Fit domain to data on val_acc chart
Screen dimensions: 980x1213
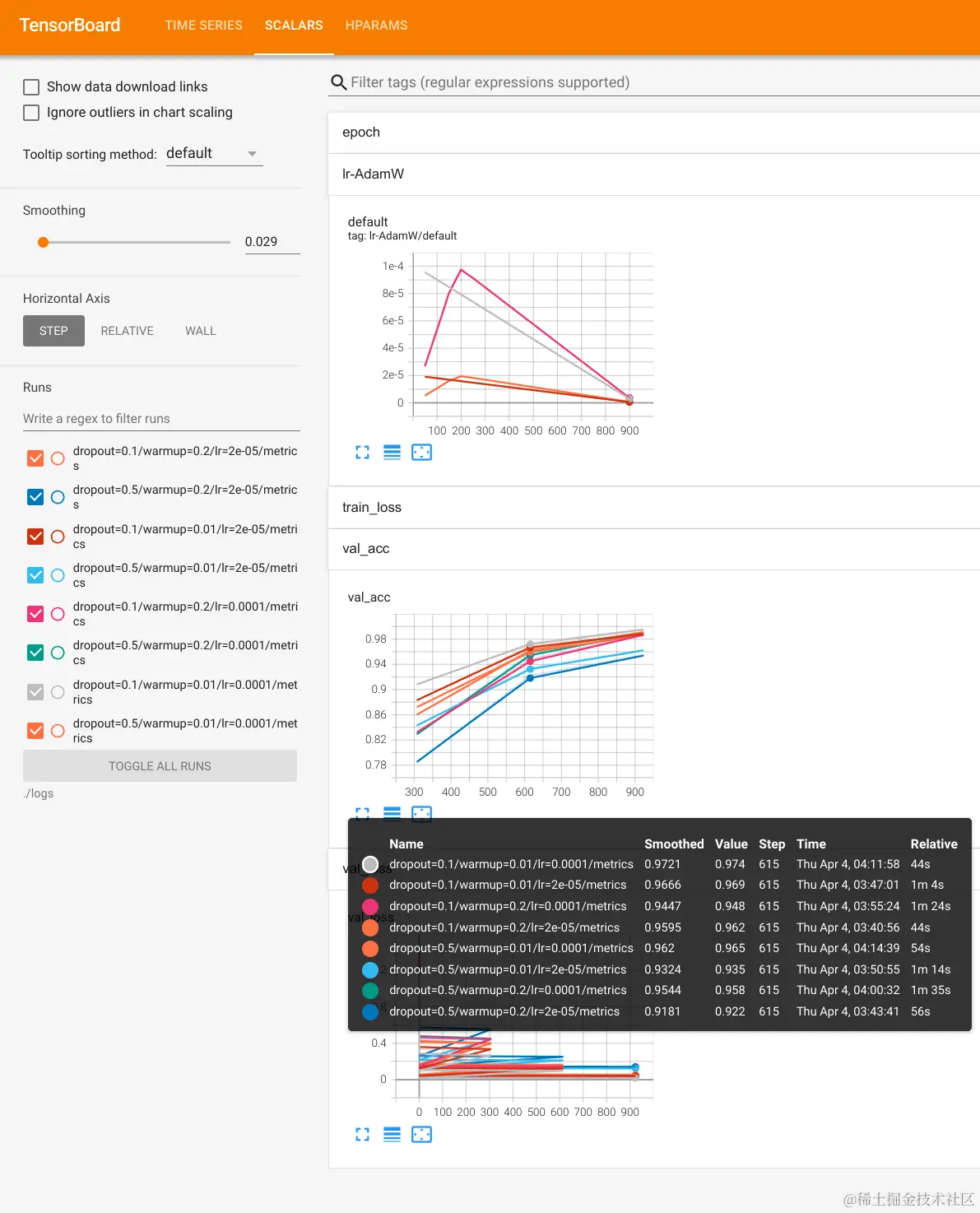421,813
